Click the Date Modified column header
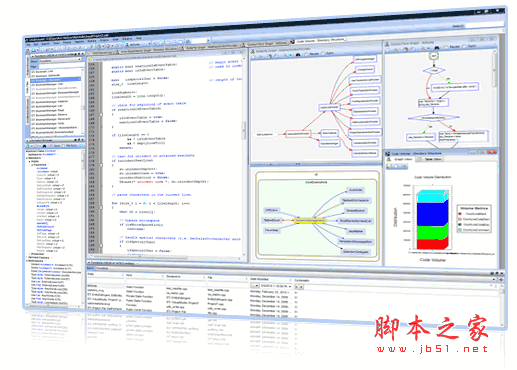The image size is (517, 370). [x=270, y=279]
